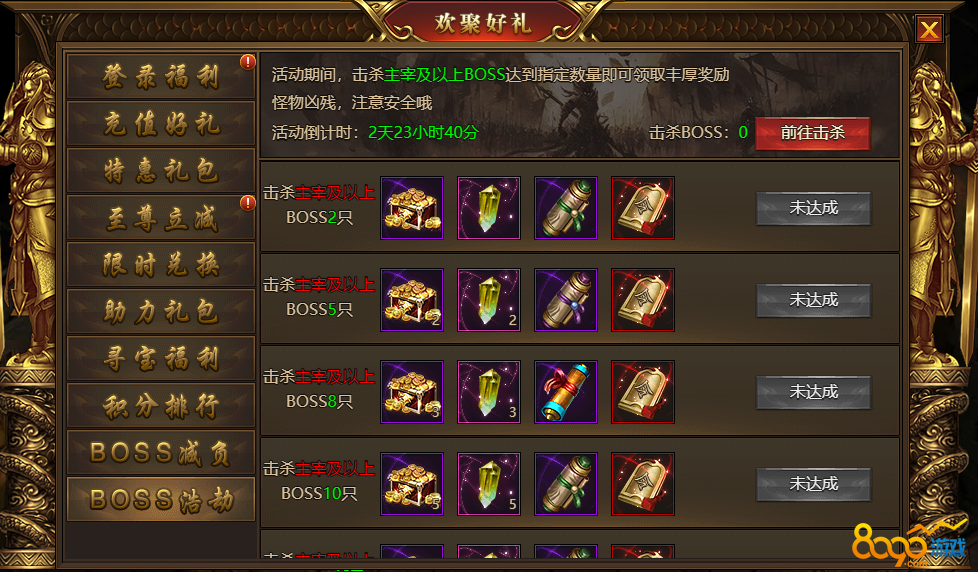Close the 欢聚好礼 window

pyautogui.click(x=929, y=29)
